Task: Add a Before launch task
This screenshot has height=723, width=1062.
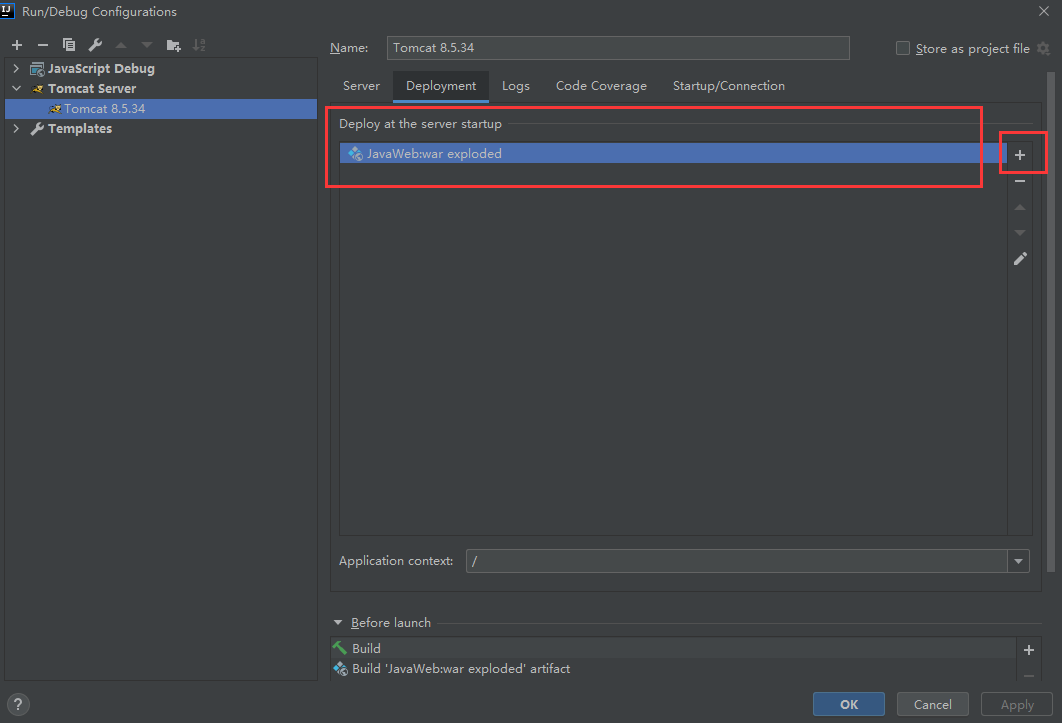Action: pyautogui.click(x=1029, y=650)
